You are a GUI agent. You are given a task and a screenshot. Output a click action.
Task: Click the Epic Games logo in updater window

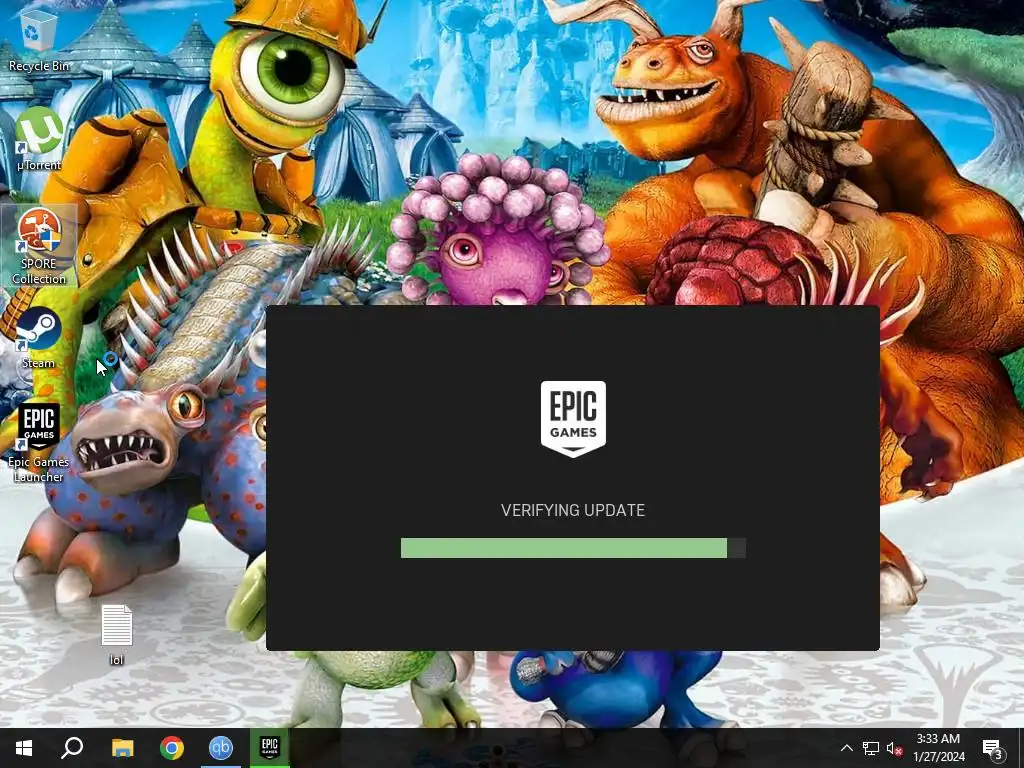(x=573, y=419)
